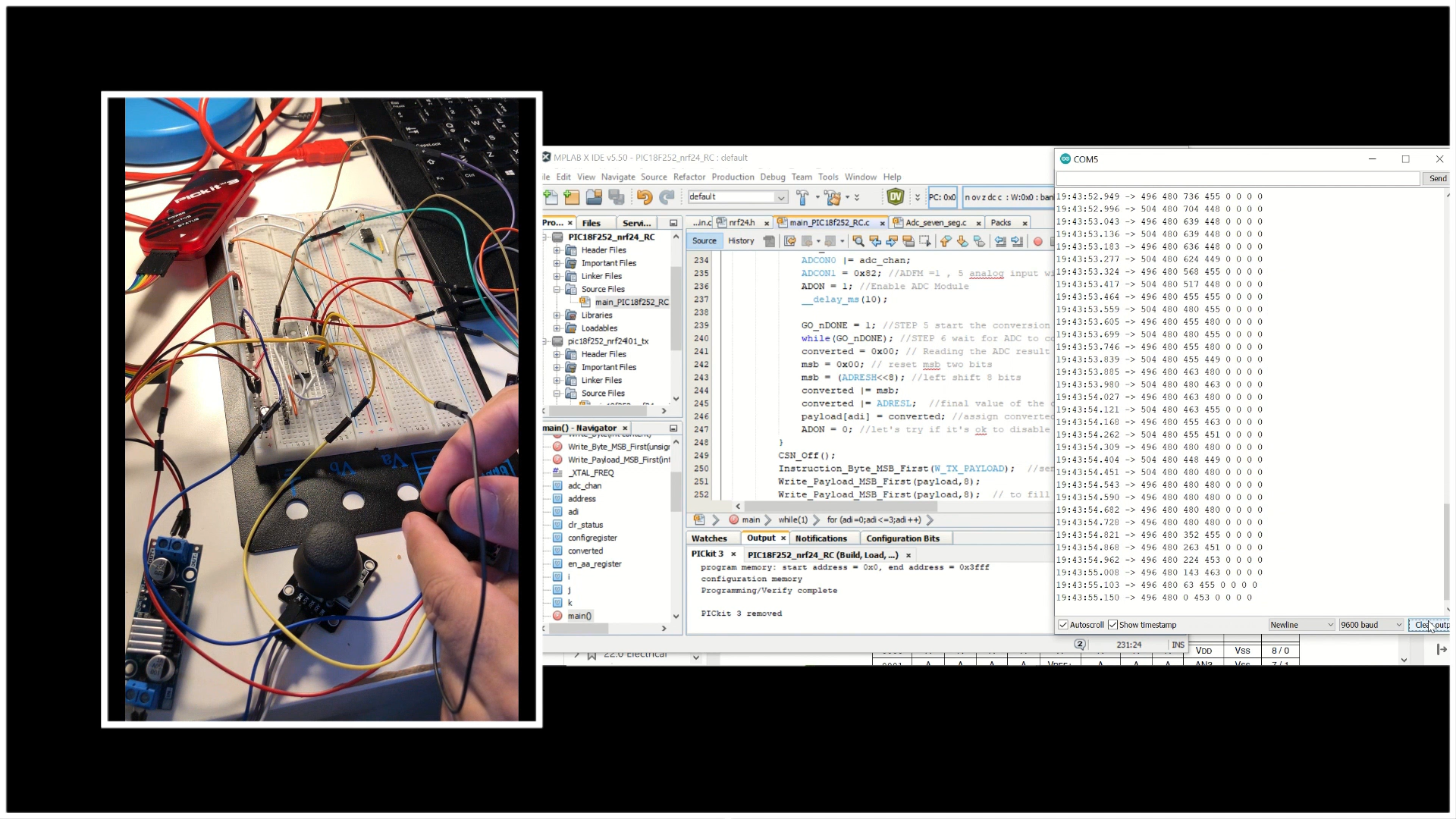1456x819 pixels.
Task: Click Clear output button in COM5
Action: click(x=1430, y=624)
